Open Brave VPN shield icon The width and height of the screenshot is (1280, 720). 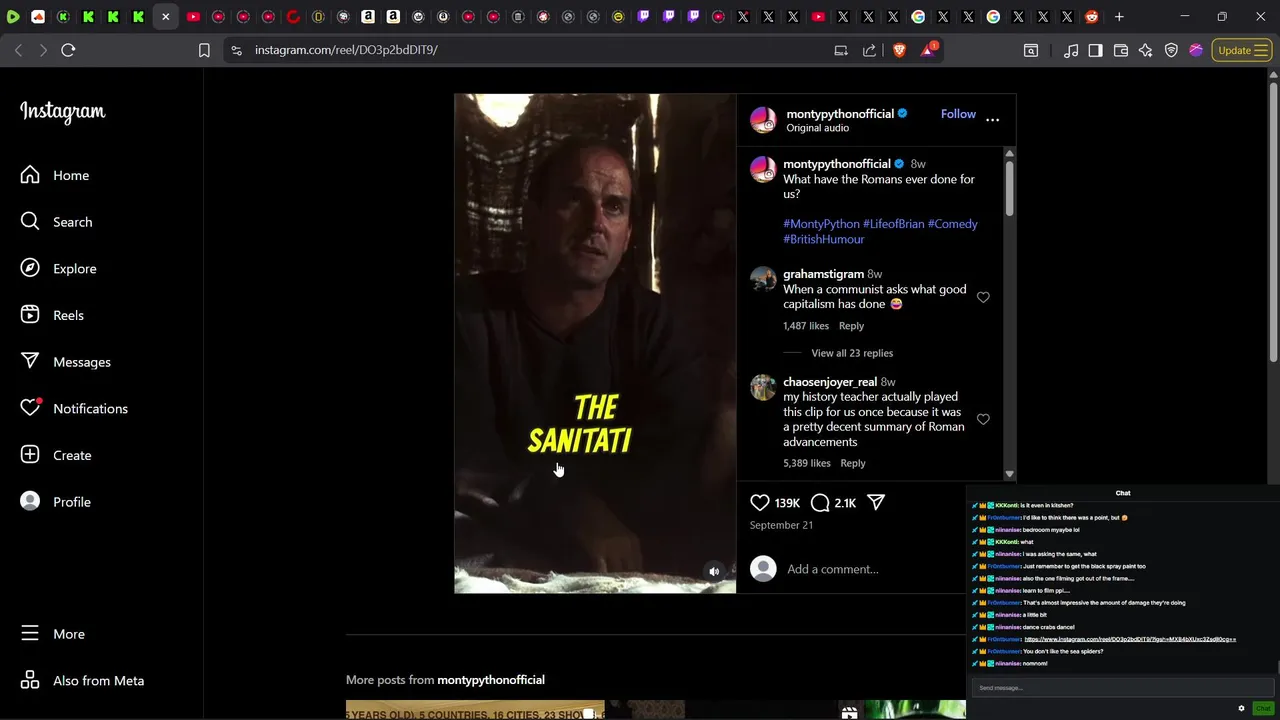click(x=1171, y=50)
